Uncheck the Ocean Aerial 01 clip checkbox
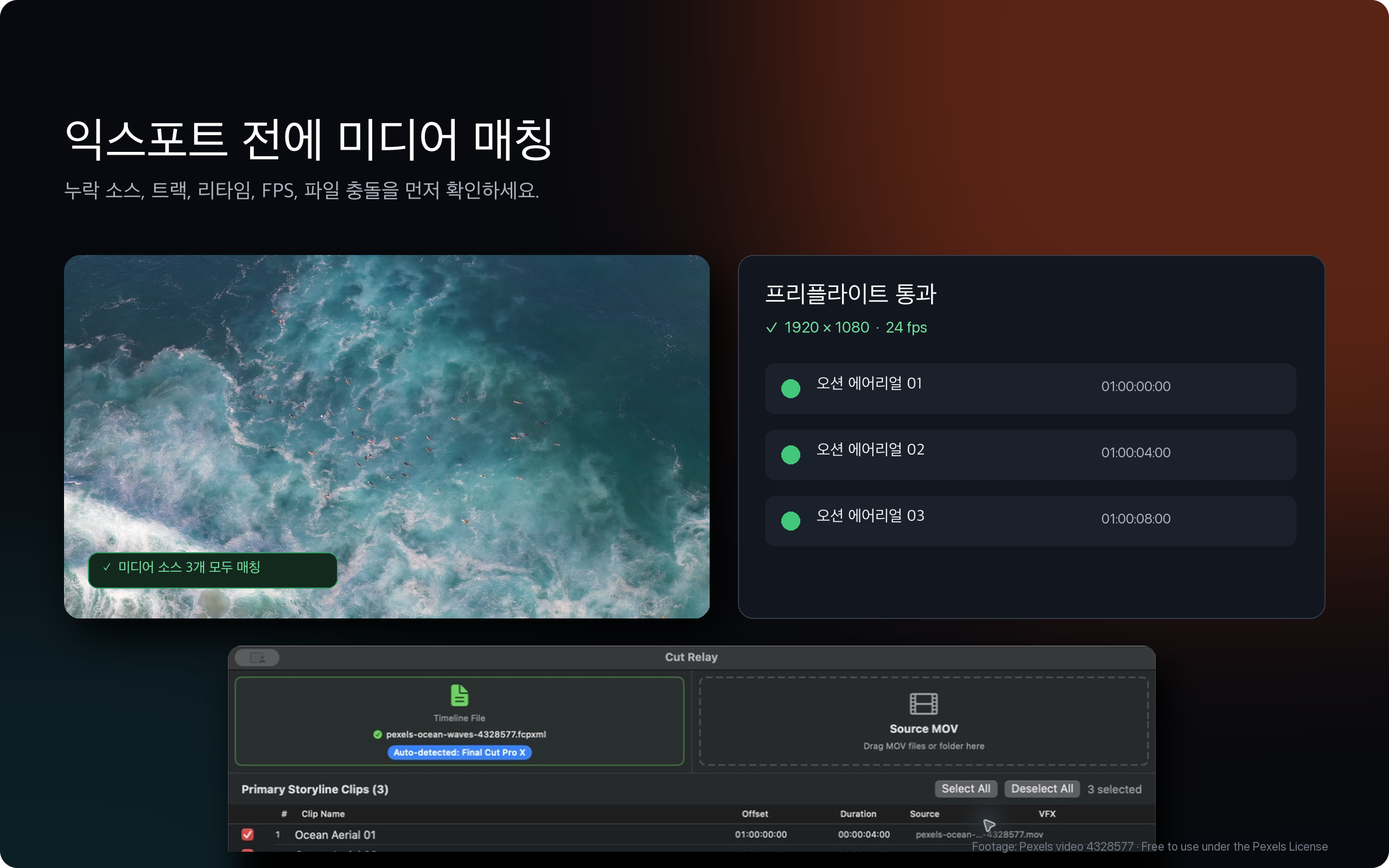The image size is (1389, 868). pos(247,834)
